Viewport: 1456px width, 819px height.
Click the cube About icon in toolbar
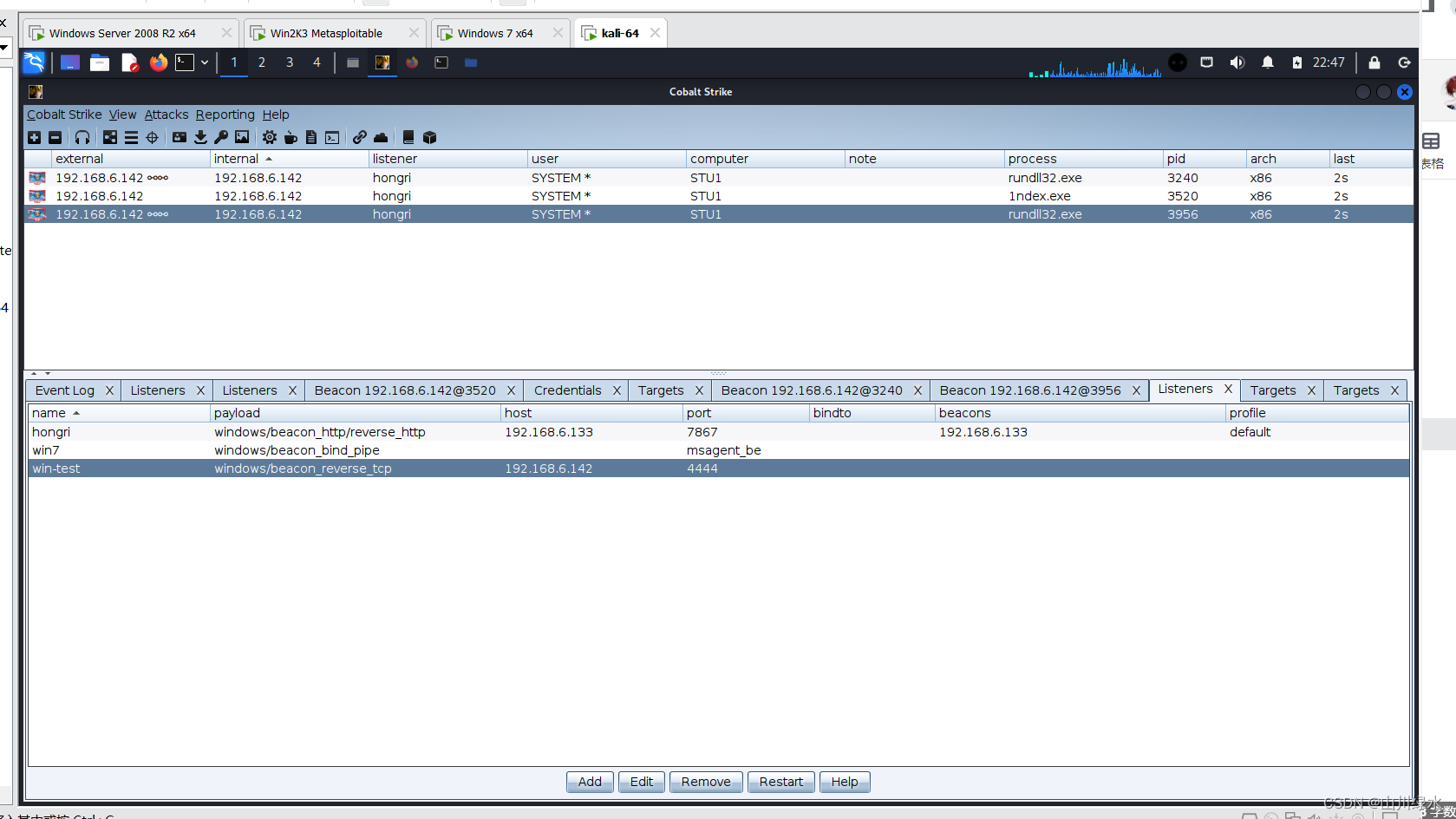point(429,137)
